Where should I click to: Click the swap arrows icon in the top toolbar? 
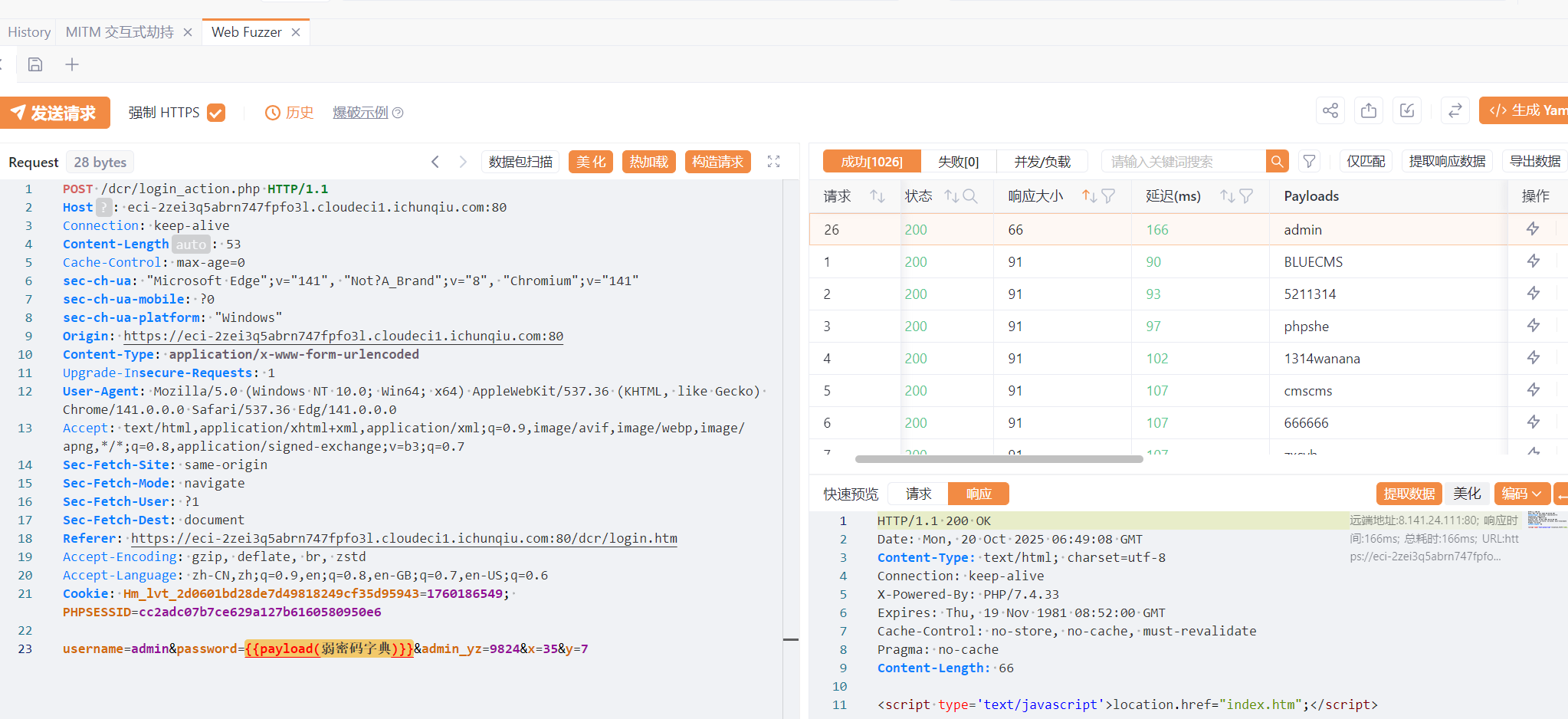(1455, 110)
